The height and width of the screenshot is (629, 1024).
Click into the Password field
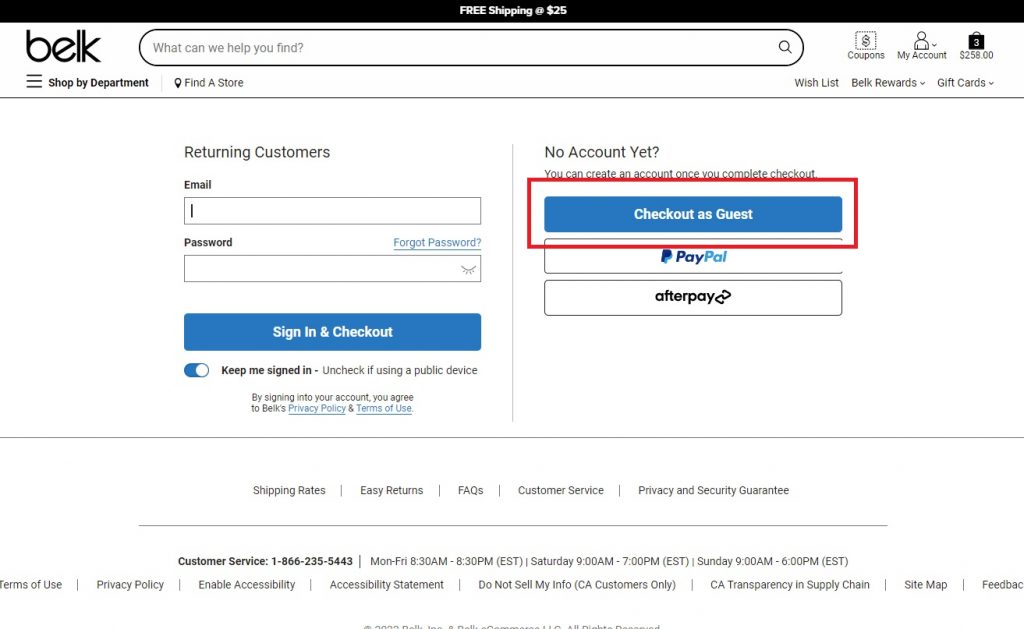point(320,269)
